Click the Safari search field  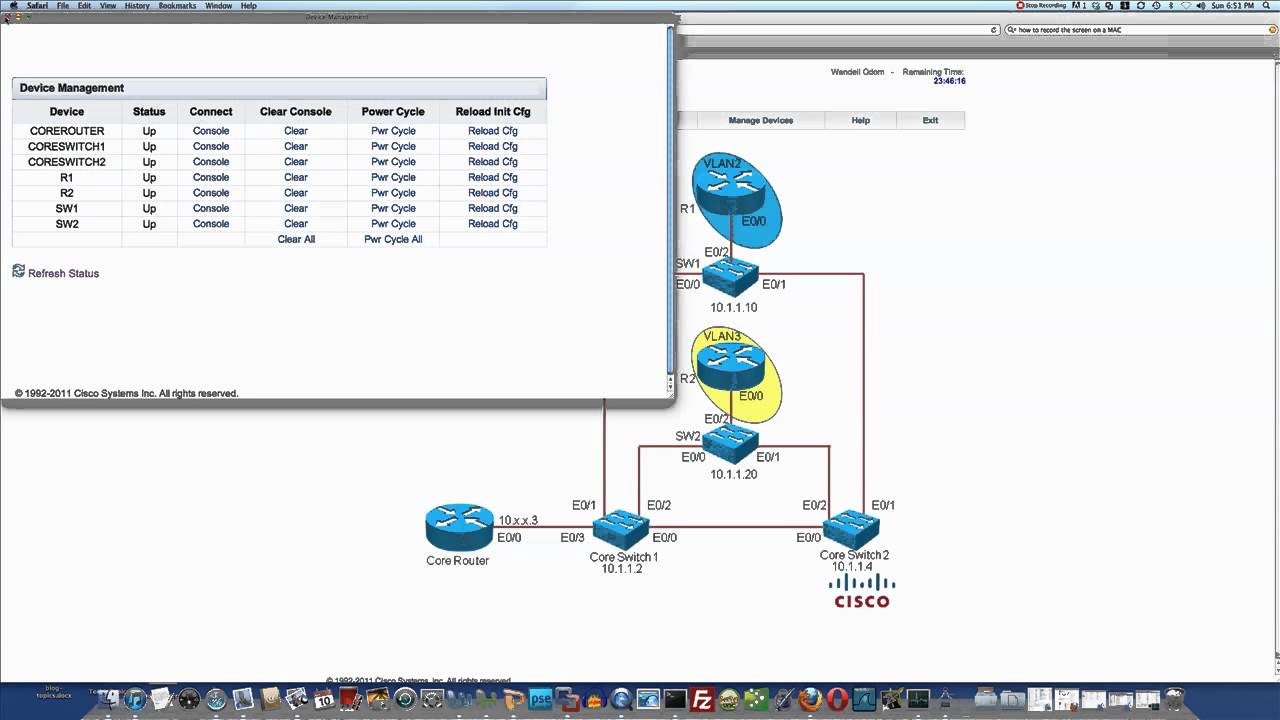1140,30
